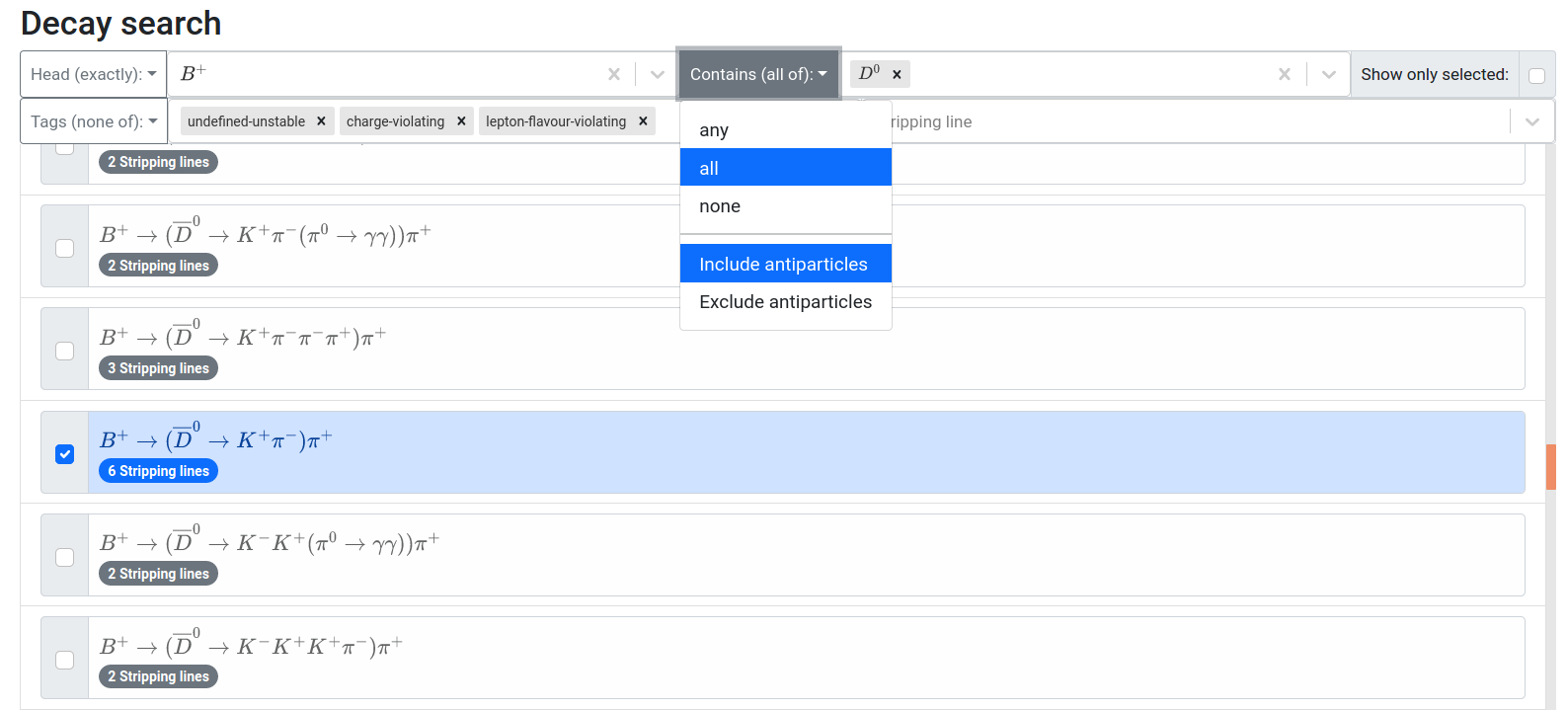Toggle the Show only selected checkbox

1536,75
